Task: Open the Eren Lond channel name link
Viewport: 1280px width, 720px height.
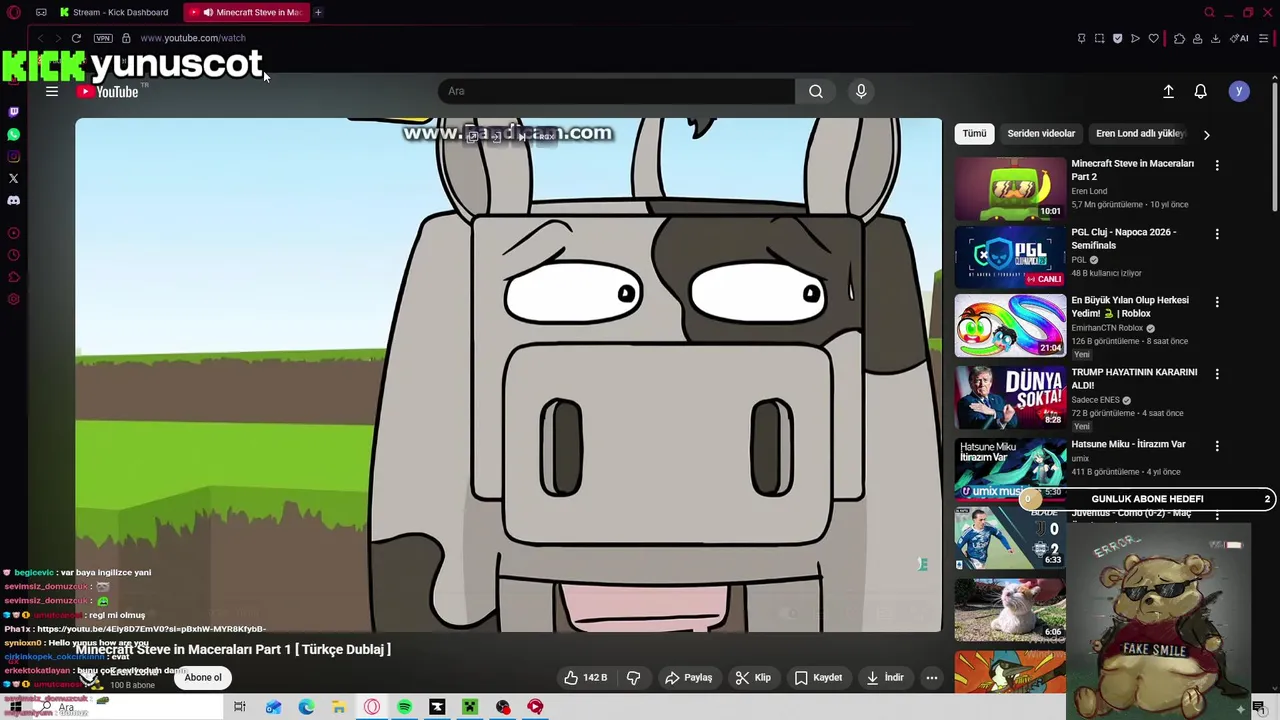Action: (x=134, y=672)
